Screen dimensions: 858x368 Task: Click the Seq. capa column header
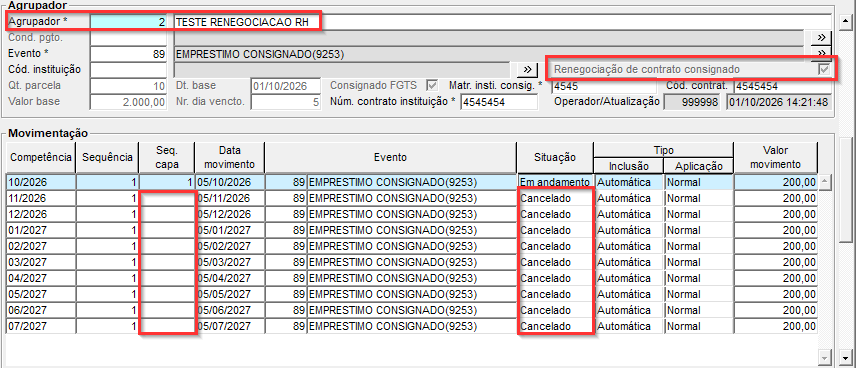click(167, 157)
